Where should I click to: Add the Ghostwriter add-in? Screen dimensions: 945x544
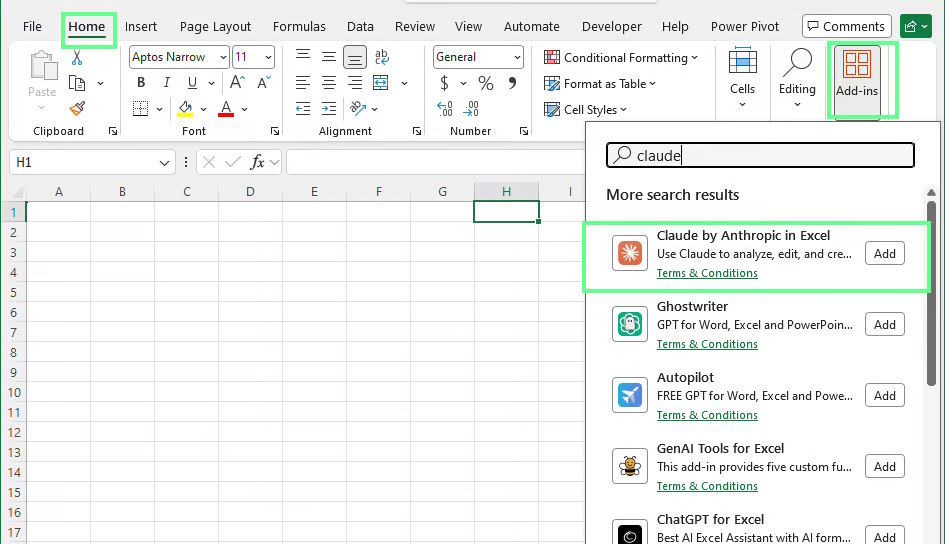[885, 325]
